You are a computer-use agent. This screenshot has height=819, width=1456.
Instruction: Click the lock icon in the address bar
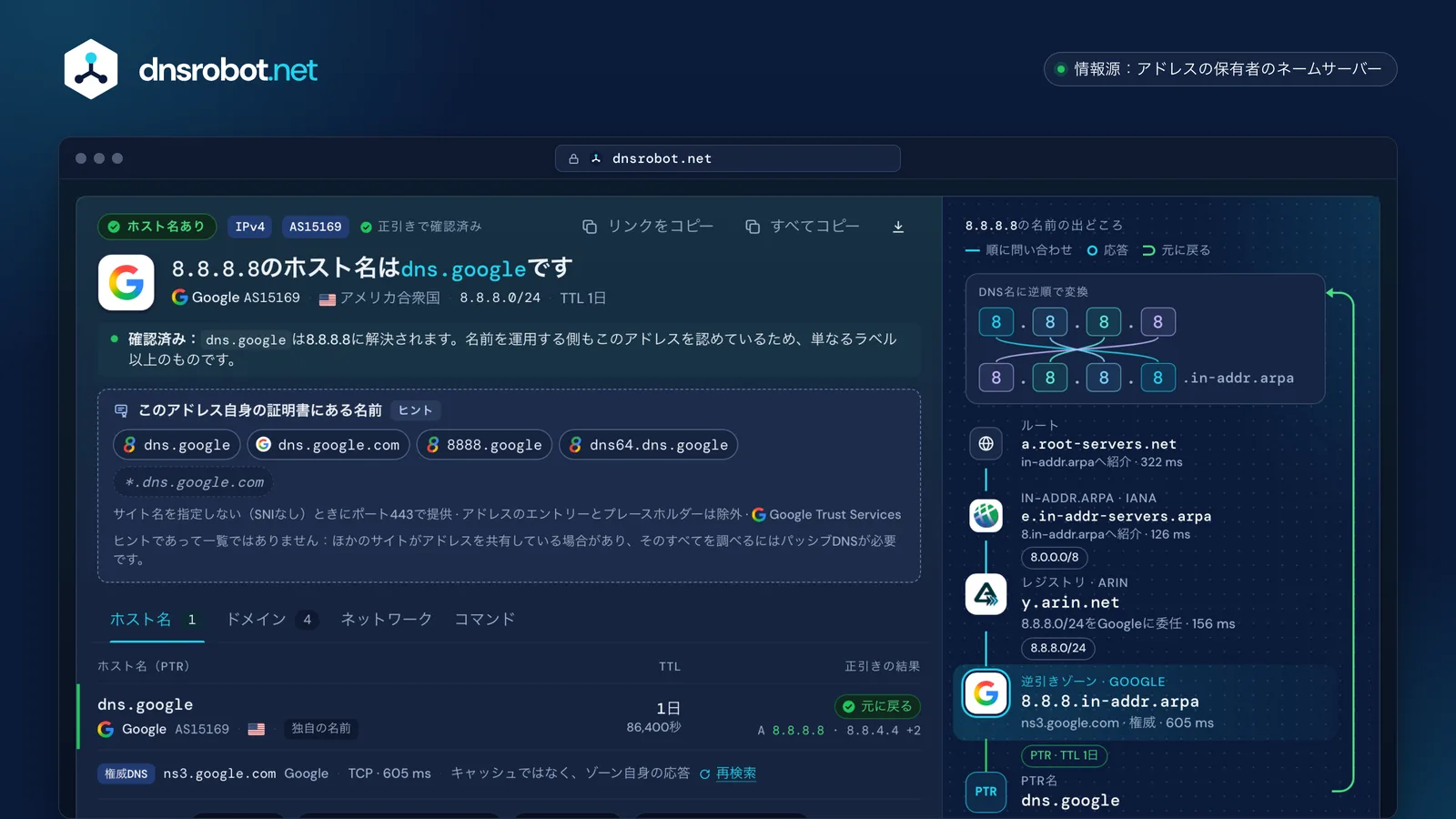[x=573, y=158]
